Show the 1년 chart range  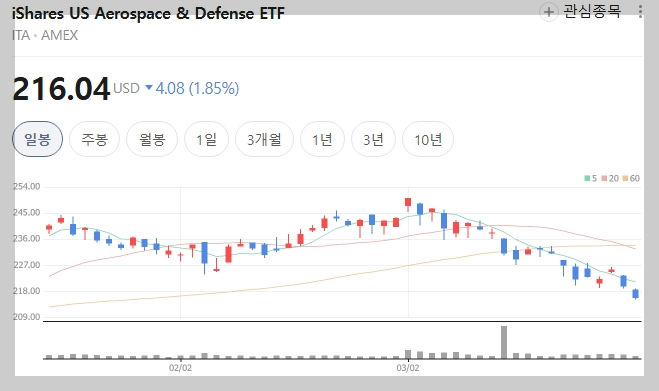click(x=322, y=139)
